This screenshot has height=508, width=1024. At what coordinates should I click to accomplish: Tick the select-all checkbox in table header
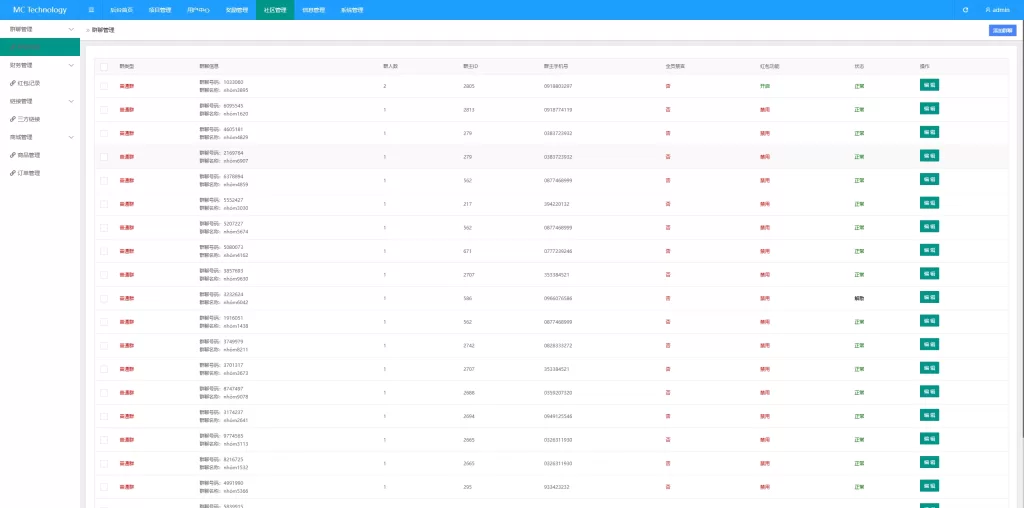point(104,67)
